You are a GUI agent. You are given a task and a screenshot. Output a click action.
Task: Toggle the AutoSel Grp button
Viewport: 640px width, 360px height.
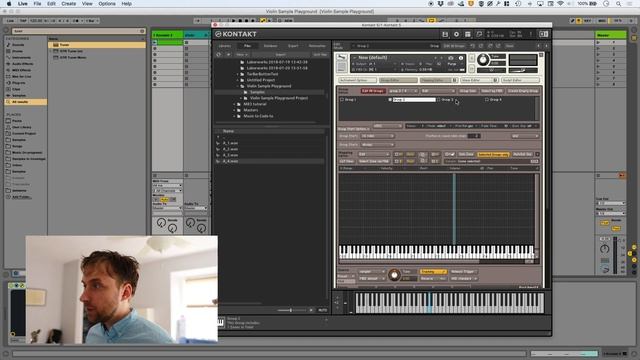[522, 154]
